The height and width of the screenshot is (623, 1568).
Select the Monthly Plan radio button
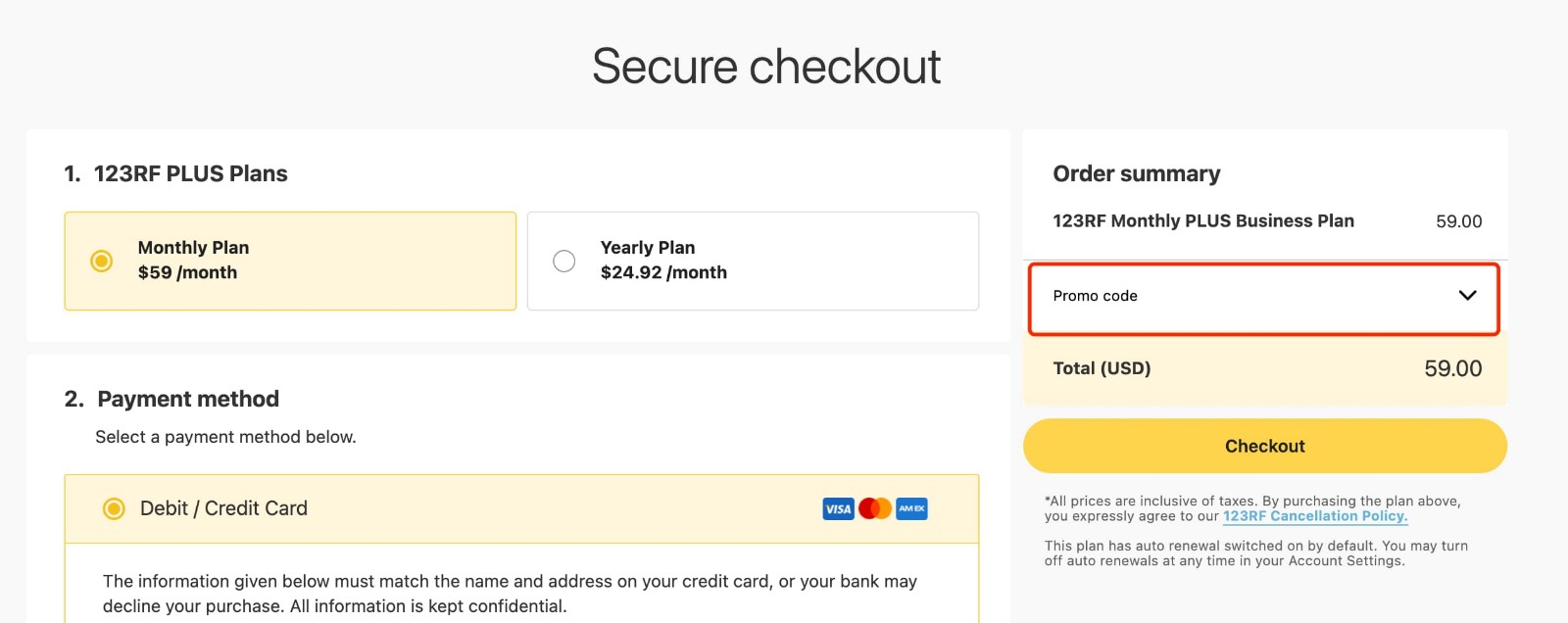(x=103, y=261)
